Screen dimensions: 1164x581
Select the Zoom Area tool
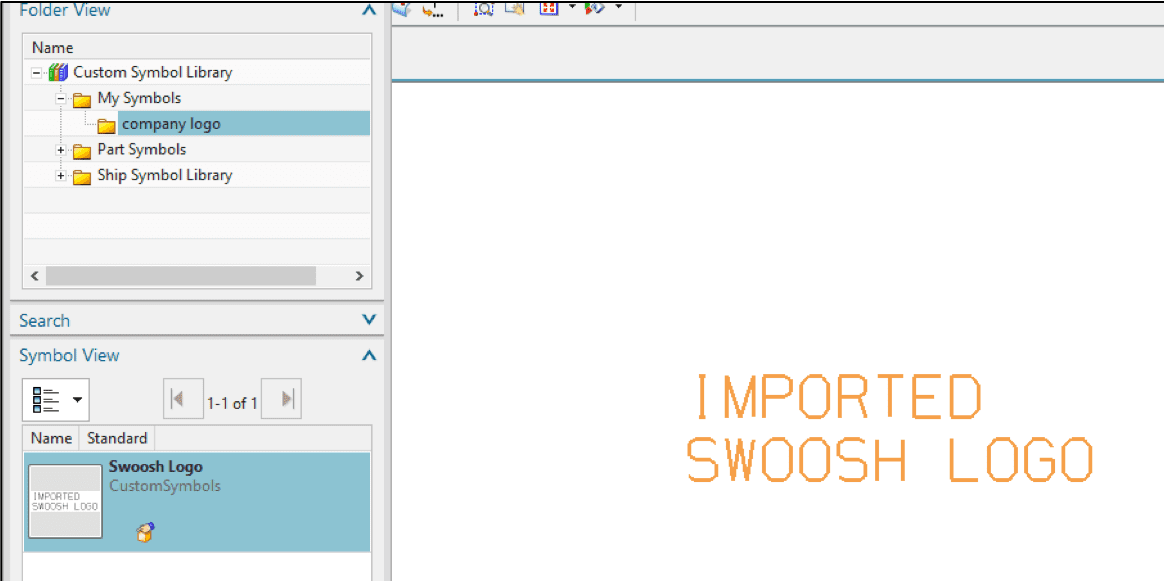point(483,9)
